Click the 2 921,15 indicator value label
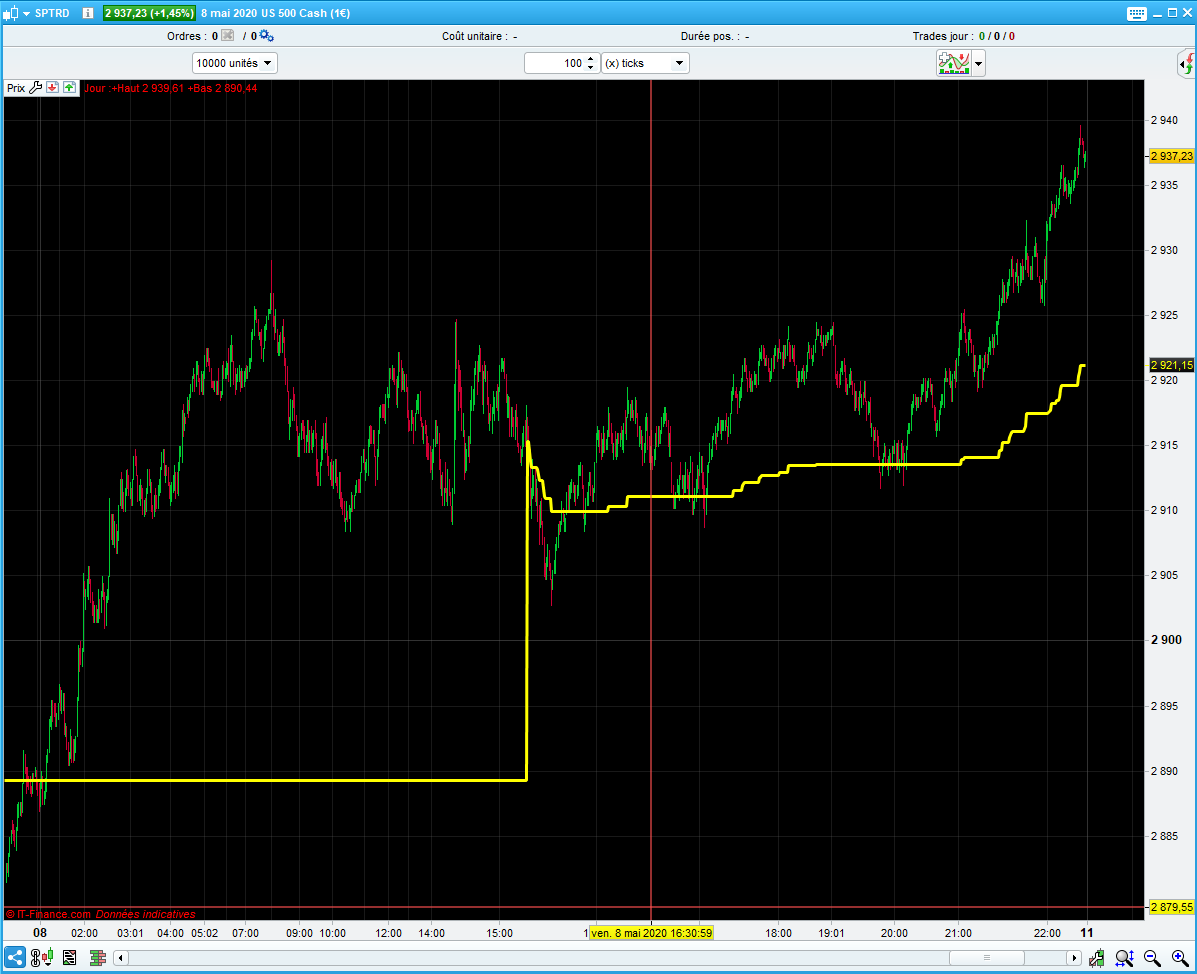1197x974 pixels. tap(1172, 366)
